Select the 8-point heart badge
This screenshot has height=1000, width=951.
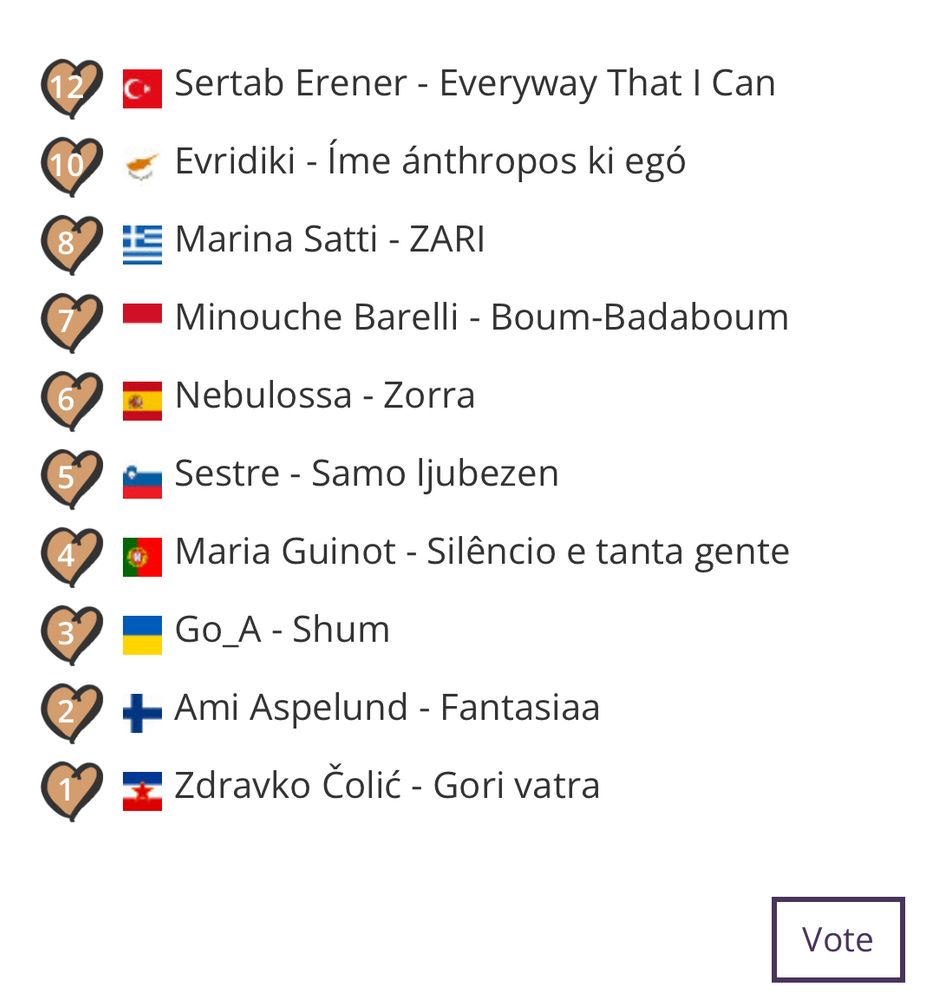[x=71, y=245]
